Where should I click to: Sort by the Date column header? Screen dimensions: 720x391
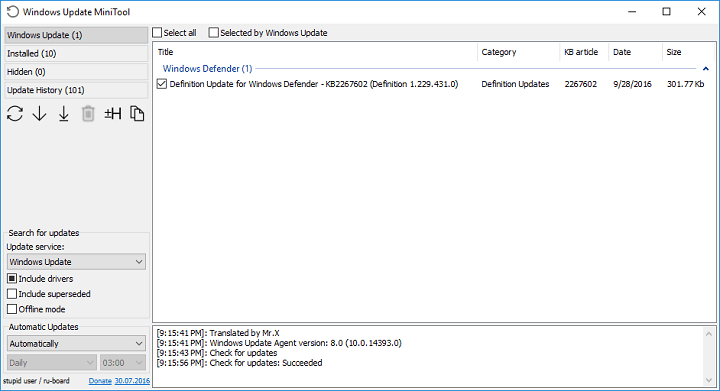coord(635,52)
